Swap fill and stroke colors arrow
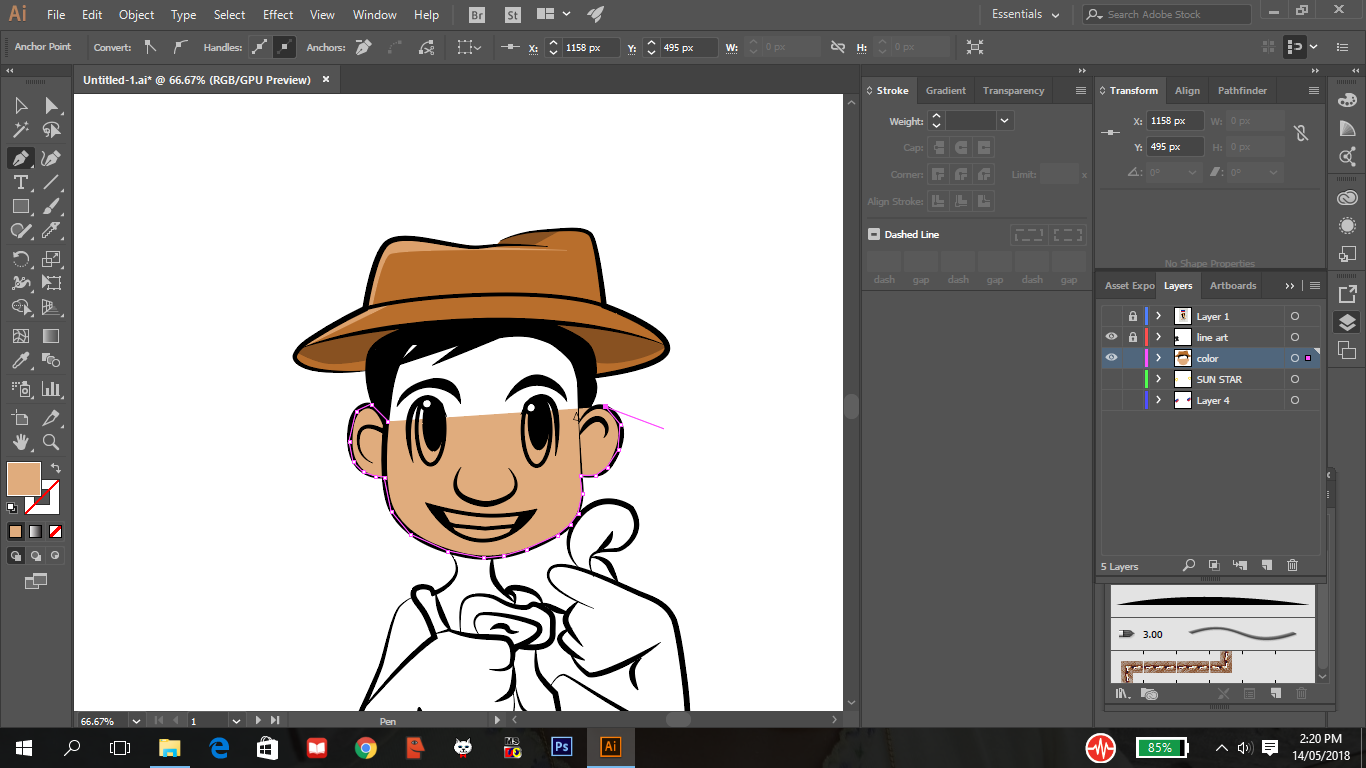The width and height of the screenshot is (1366, 768). point(56,468)
